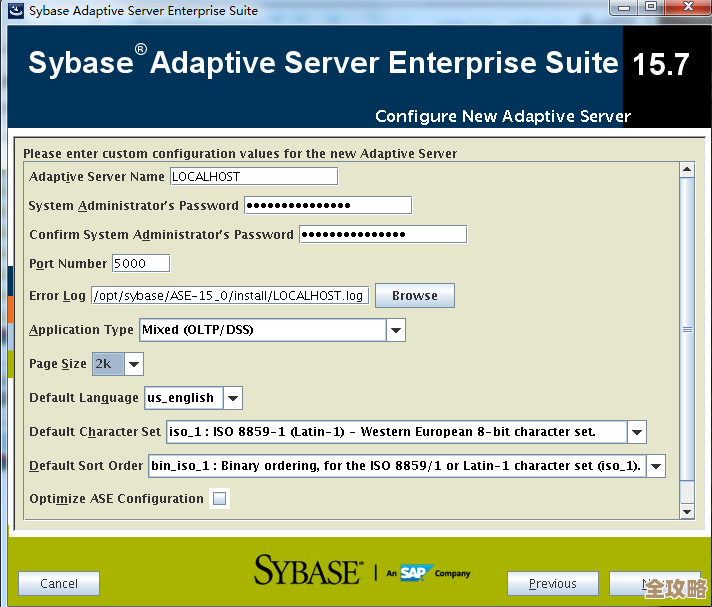Viewport: 712px width, 607px height.
Task: Expand the Default Character Set dropdown
Action: [636, 432]
